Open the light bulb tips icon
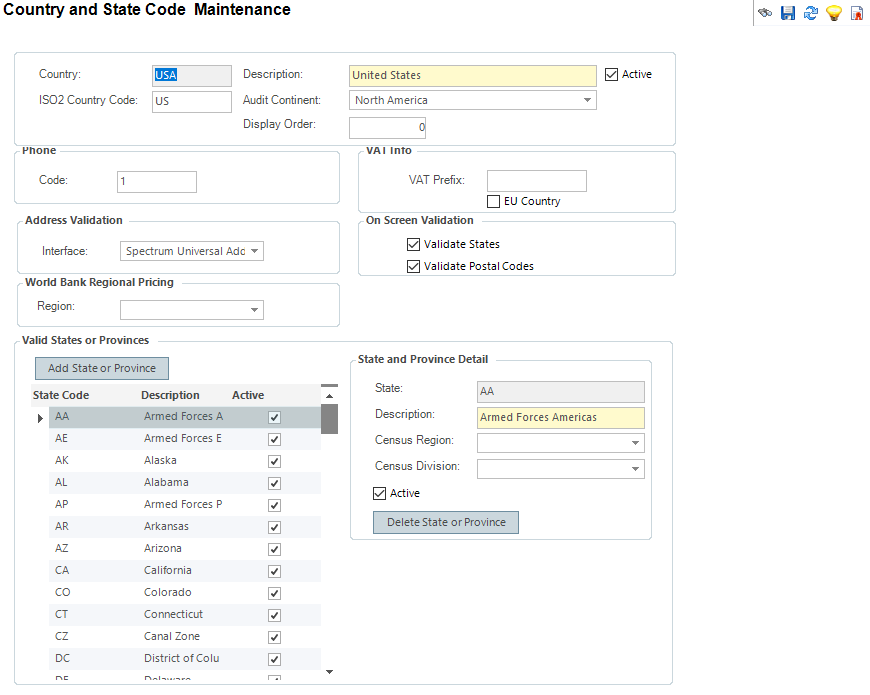This screenshot has height=695, width=870. tap(834, 13)
